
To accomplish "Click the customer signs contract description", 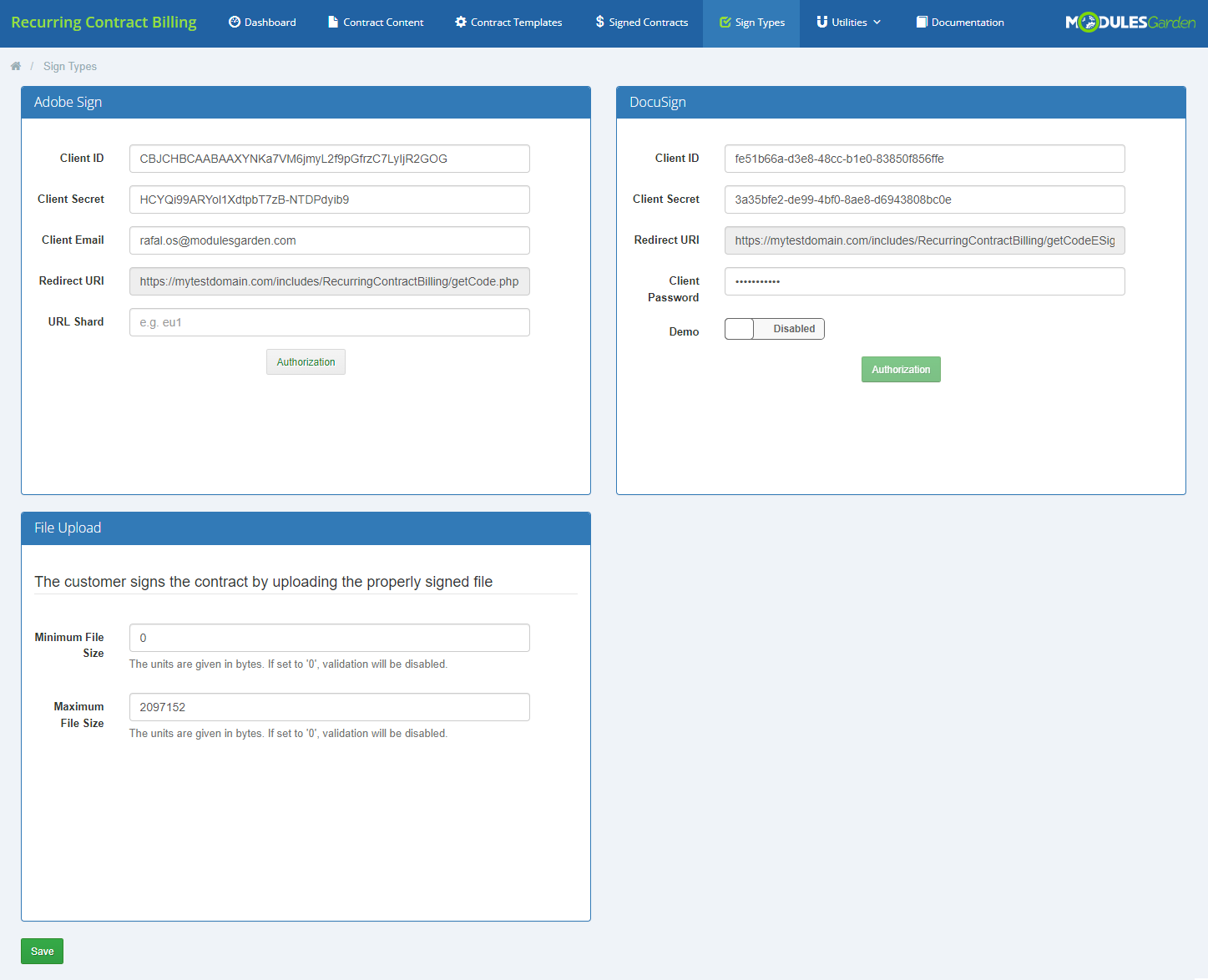I will [x=264, y=582].
